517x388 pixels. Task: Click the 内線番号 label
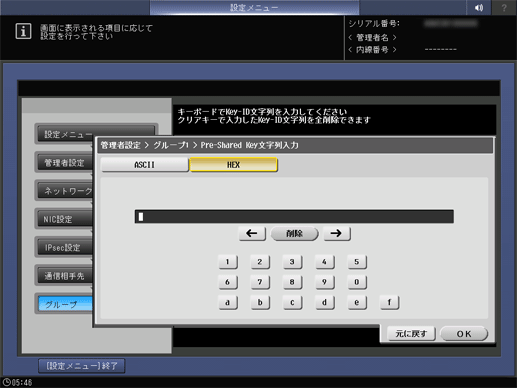click(x=372, y=50)
